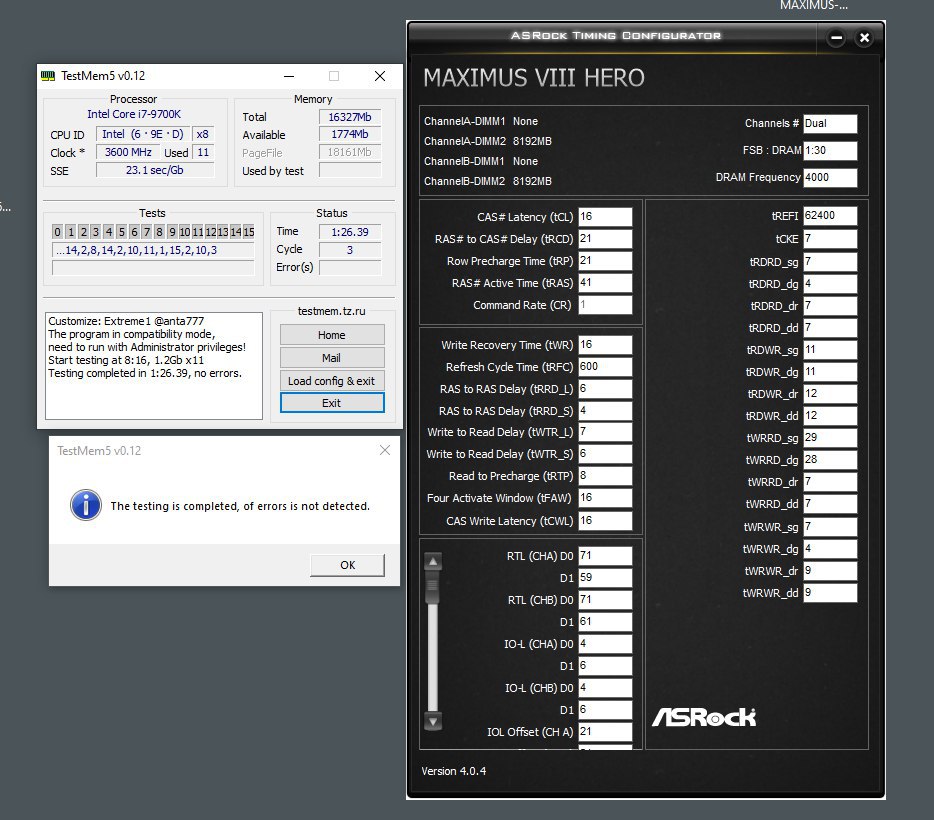Click the Exit button in TestMem5
The height and width of the screenshot is (820, 934).
point(332,403)
